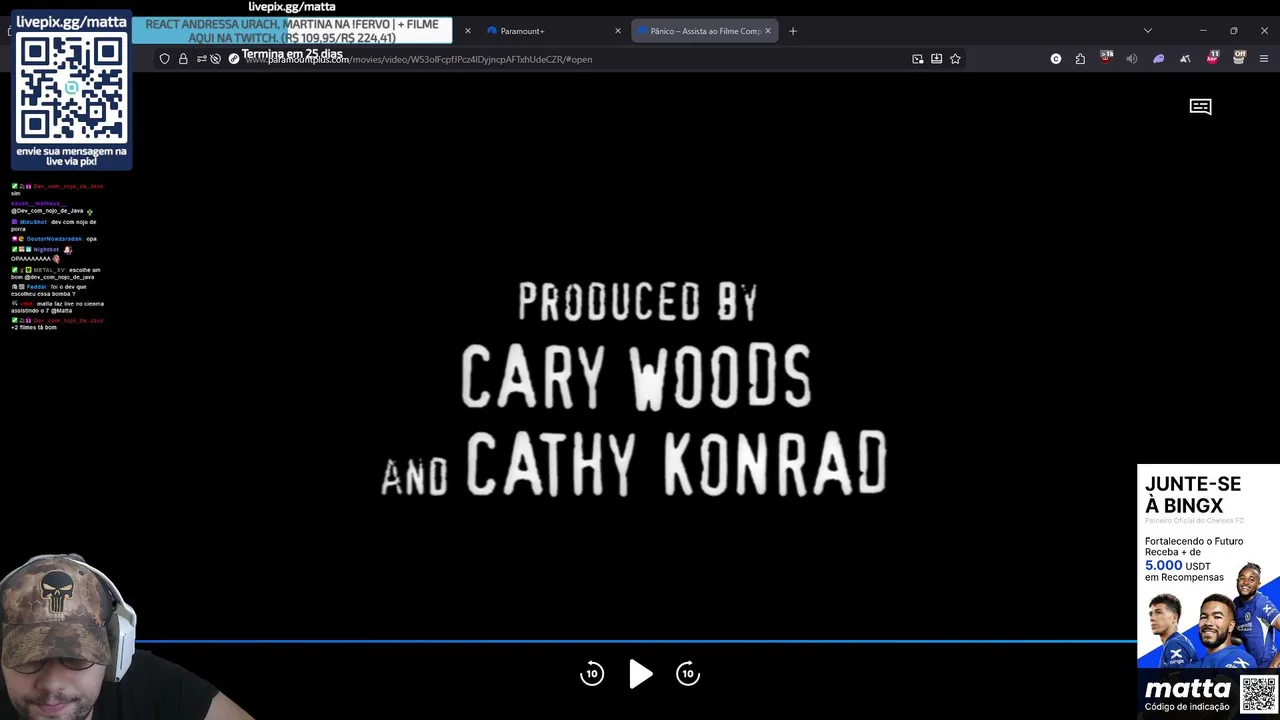Open a new browser tab

(793, 31)
